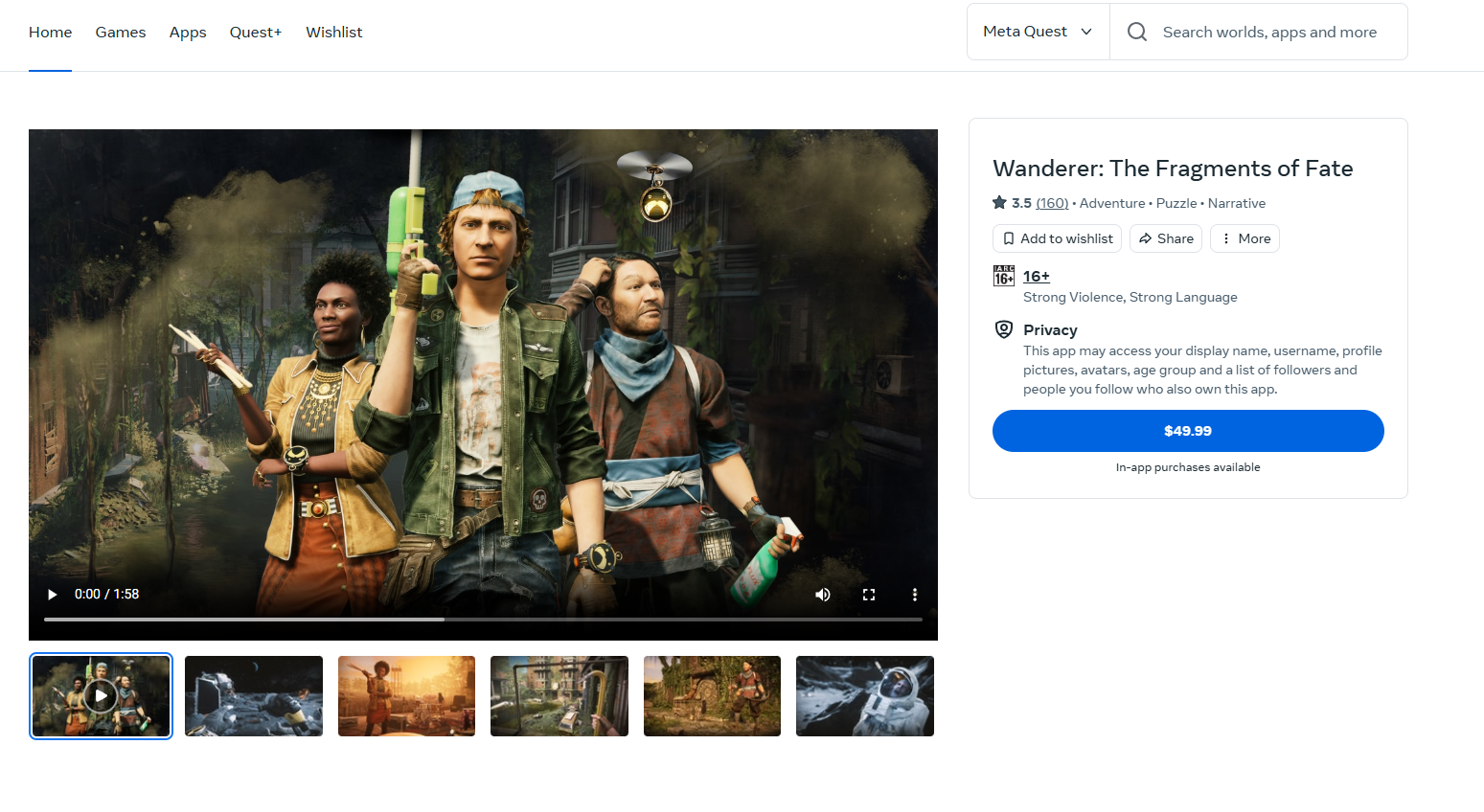Mute the video volume
This screenshot has height=812, width=1484.
[x=823, y=595]
